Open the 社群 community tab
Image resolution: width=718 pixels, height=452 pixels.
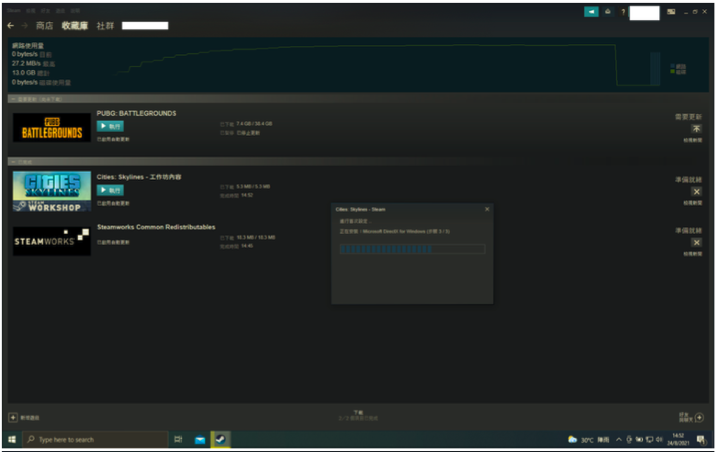point(105,26)
